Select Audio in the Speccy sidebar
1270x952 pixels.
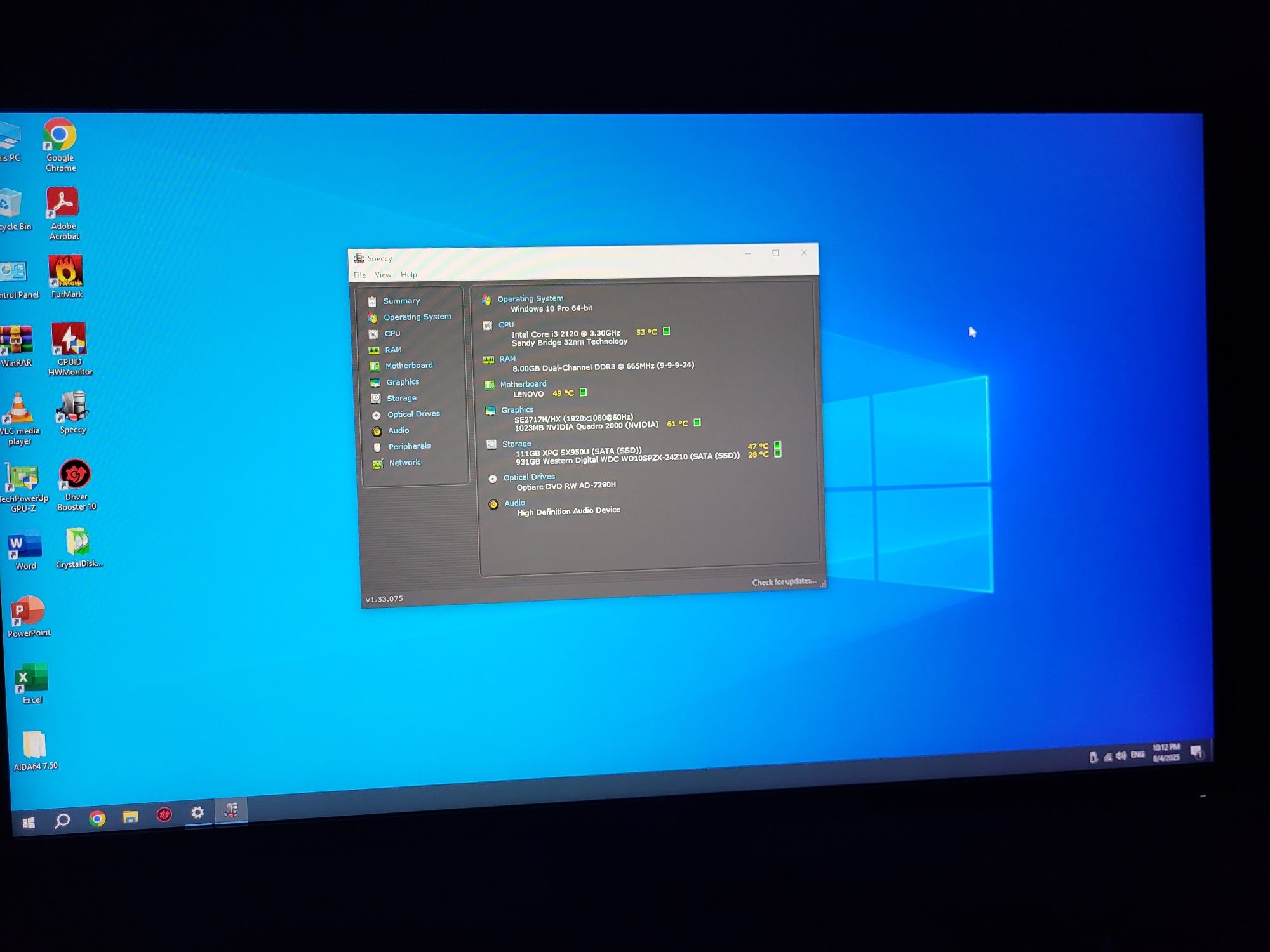point(398,430)
